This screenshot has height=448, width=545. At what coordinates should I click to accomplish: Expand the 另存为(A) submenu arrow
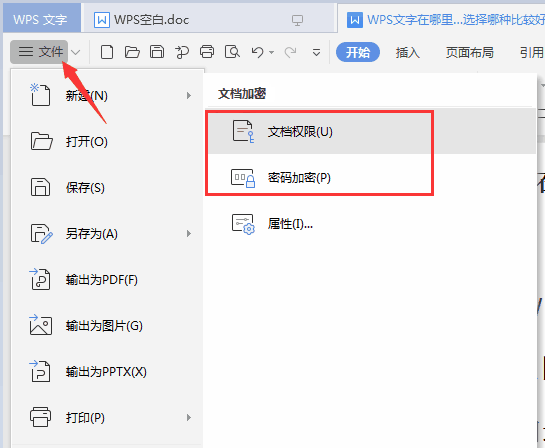[189, 234]
